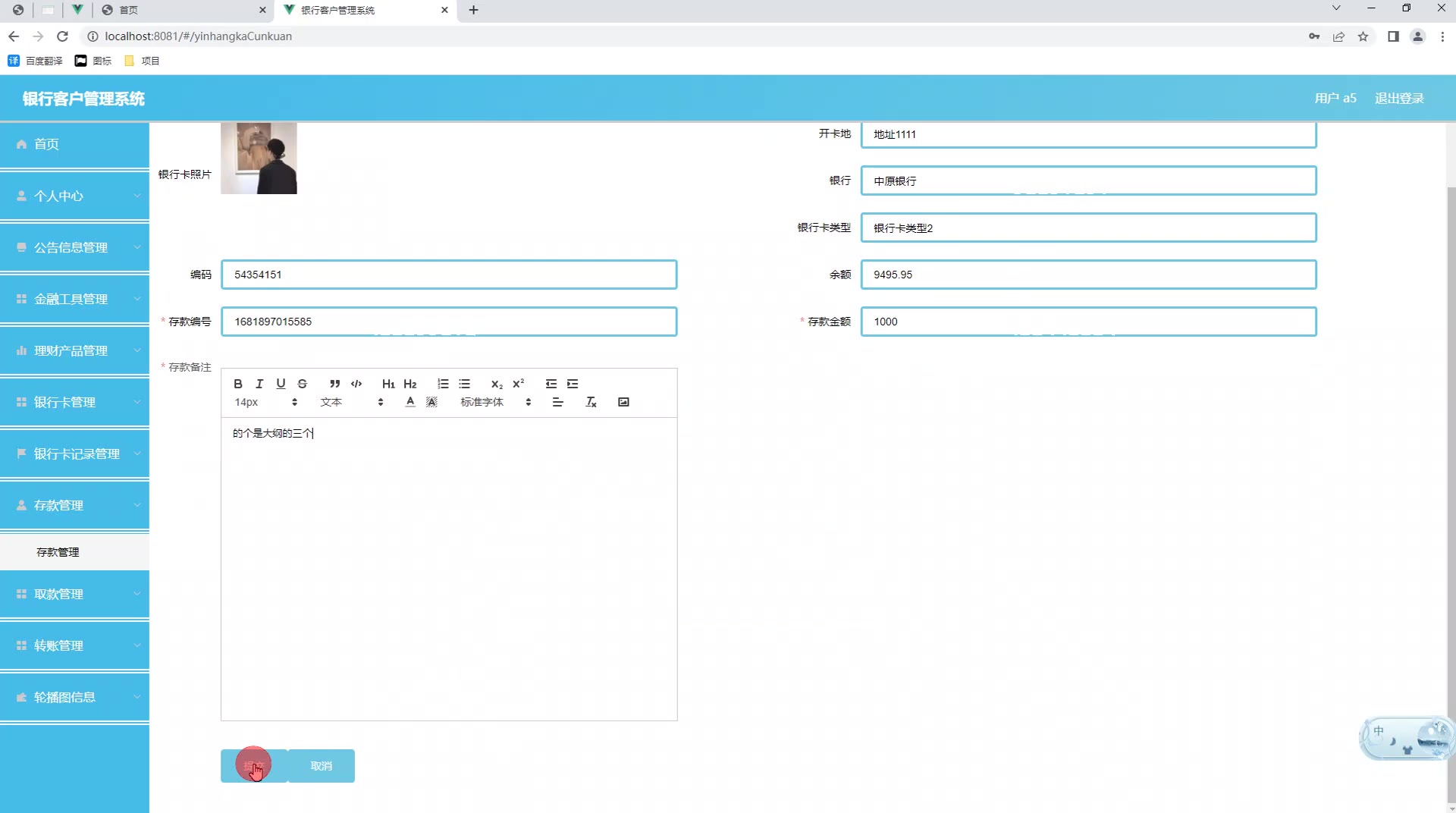1456x813 pixels.
Task: Focus the 银行卡类型 input field
Action: pos(1088,228)
